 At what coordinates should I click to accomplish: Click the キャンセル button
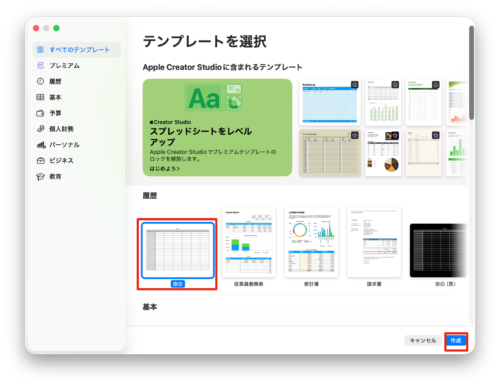click(x=423, y=341)
